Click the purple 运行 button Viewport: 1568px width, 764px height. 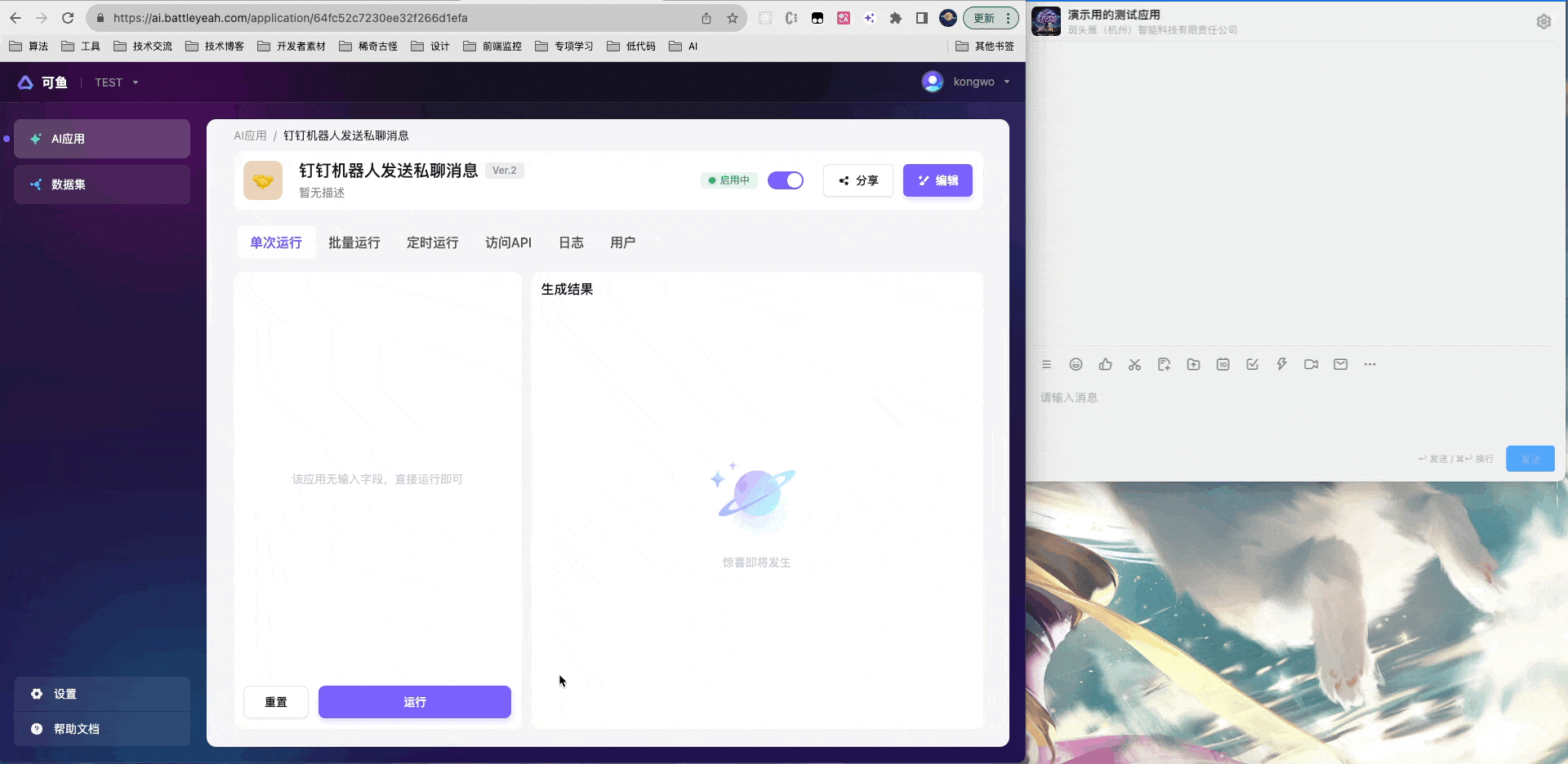415,702
